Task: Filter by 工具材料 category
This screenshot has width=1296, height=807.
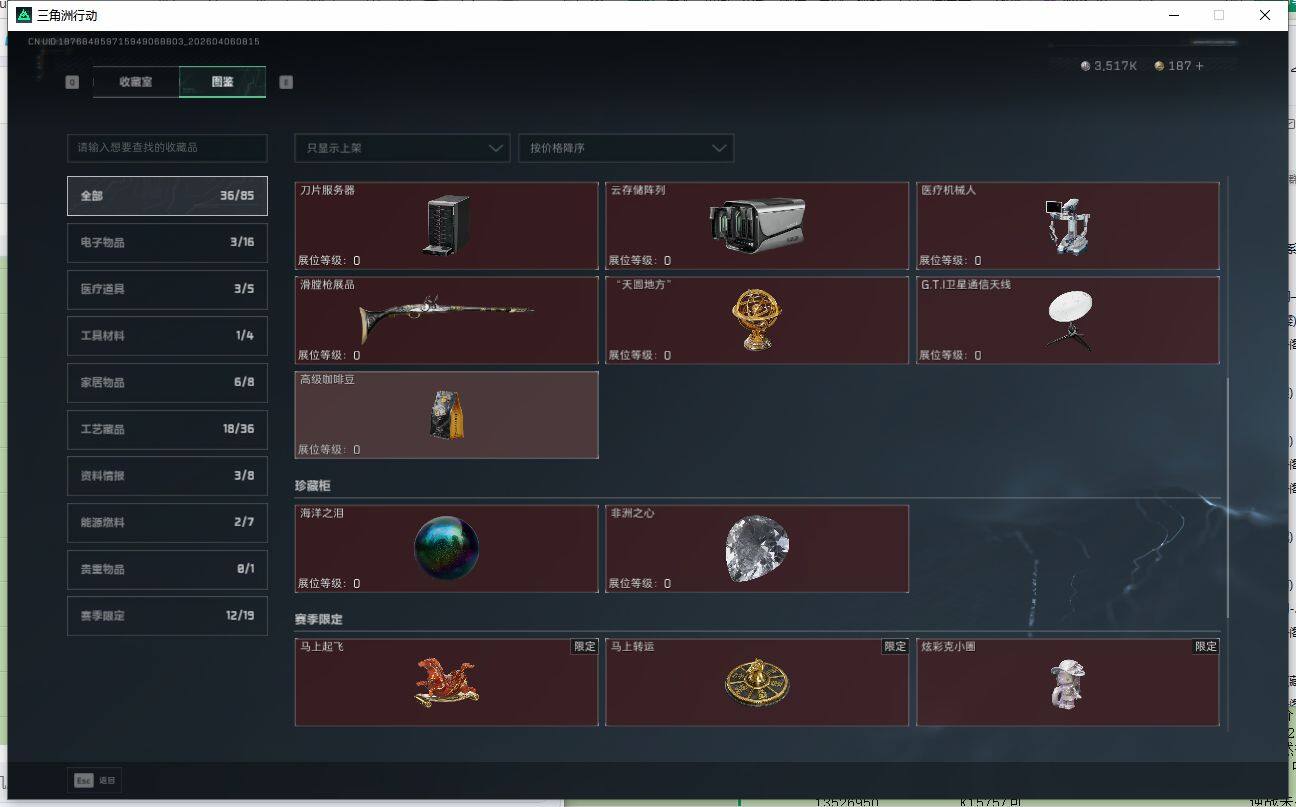Action: tap(167, 336)
